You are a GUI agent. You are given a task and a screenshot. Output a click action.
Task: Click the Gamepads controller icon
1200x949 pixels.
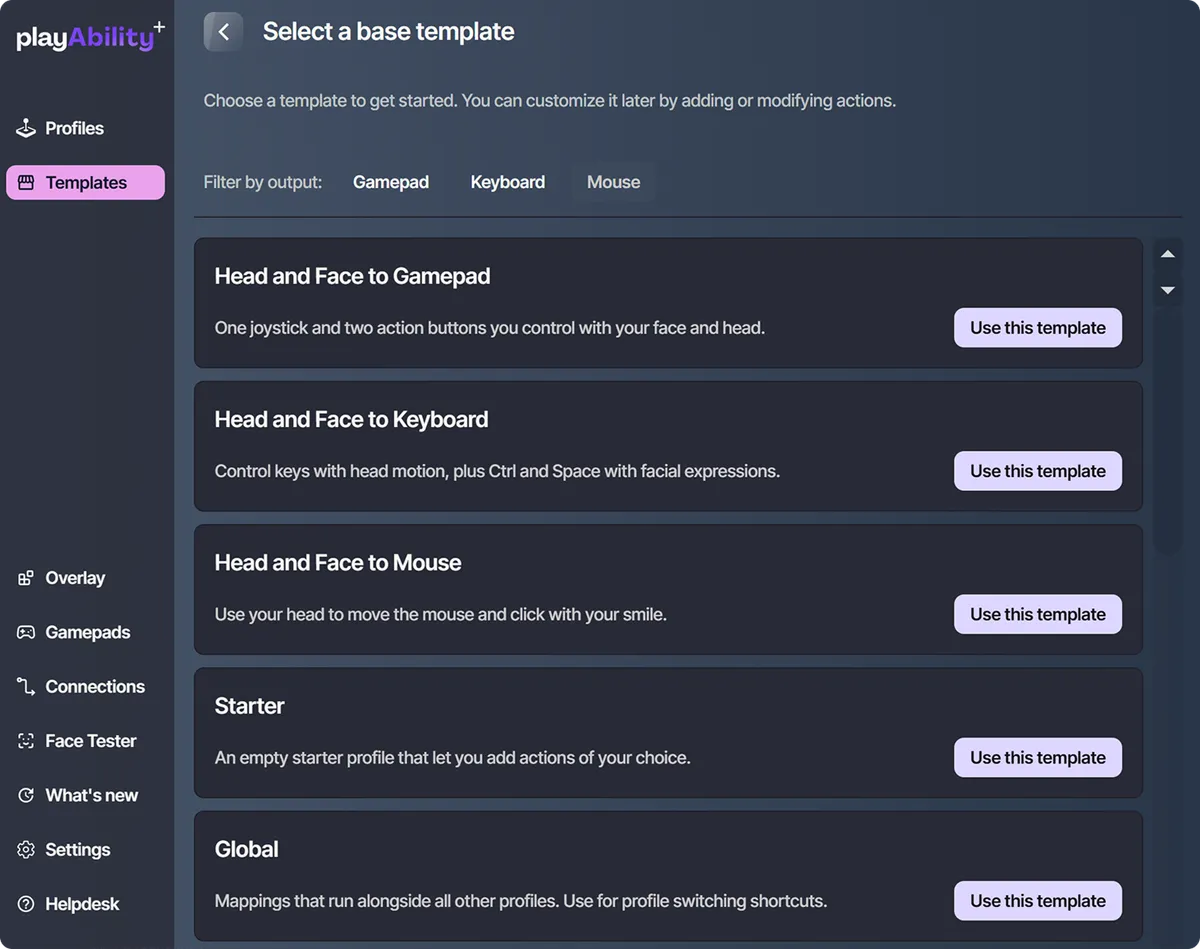pos(24,632)
